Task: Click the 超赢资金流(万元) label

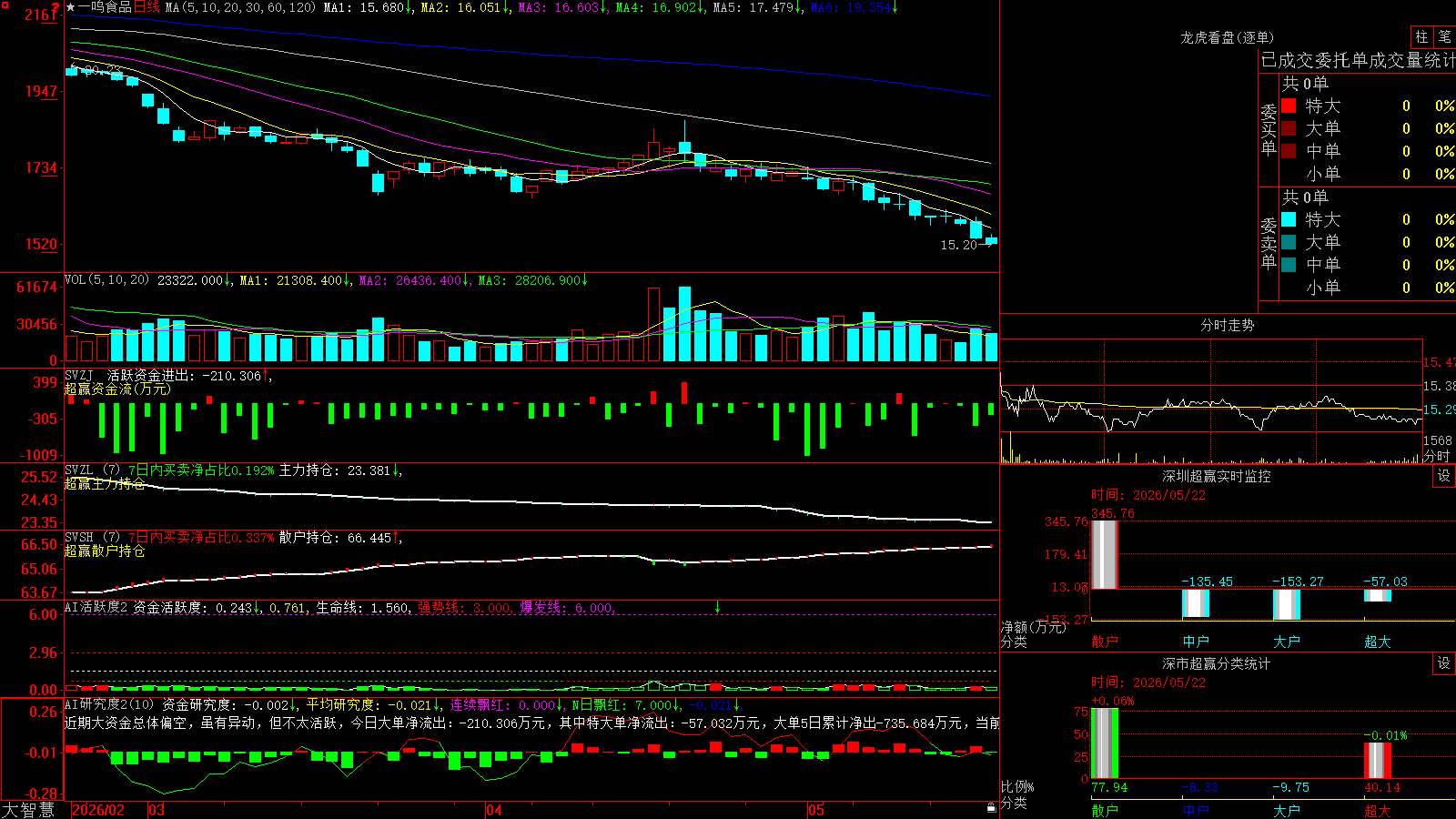Action: [x=117, y=389]
